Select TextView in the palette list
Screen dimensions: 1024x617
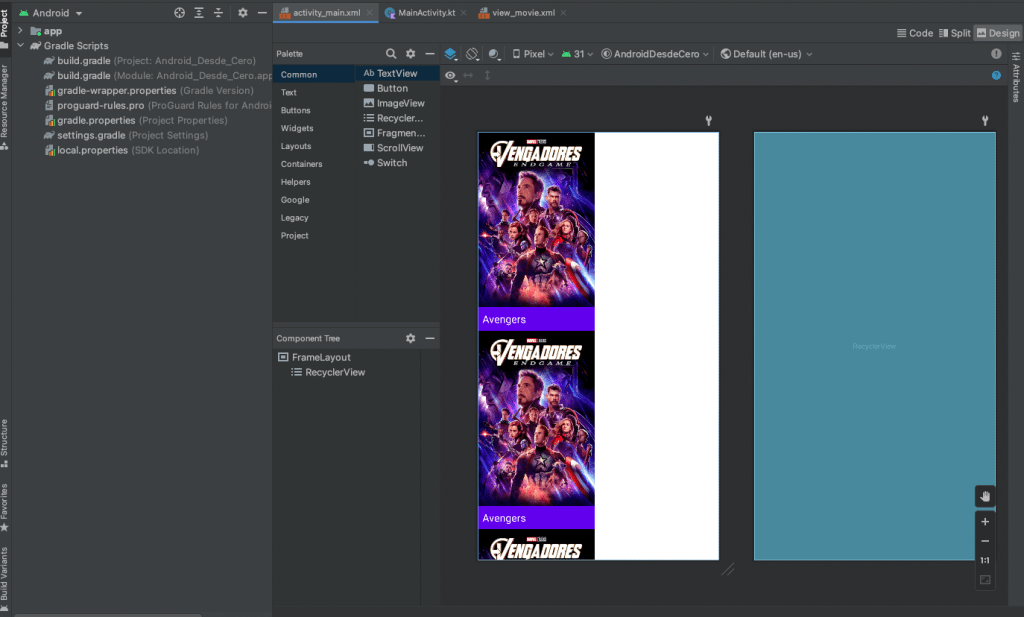coord(397,73)
